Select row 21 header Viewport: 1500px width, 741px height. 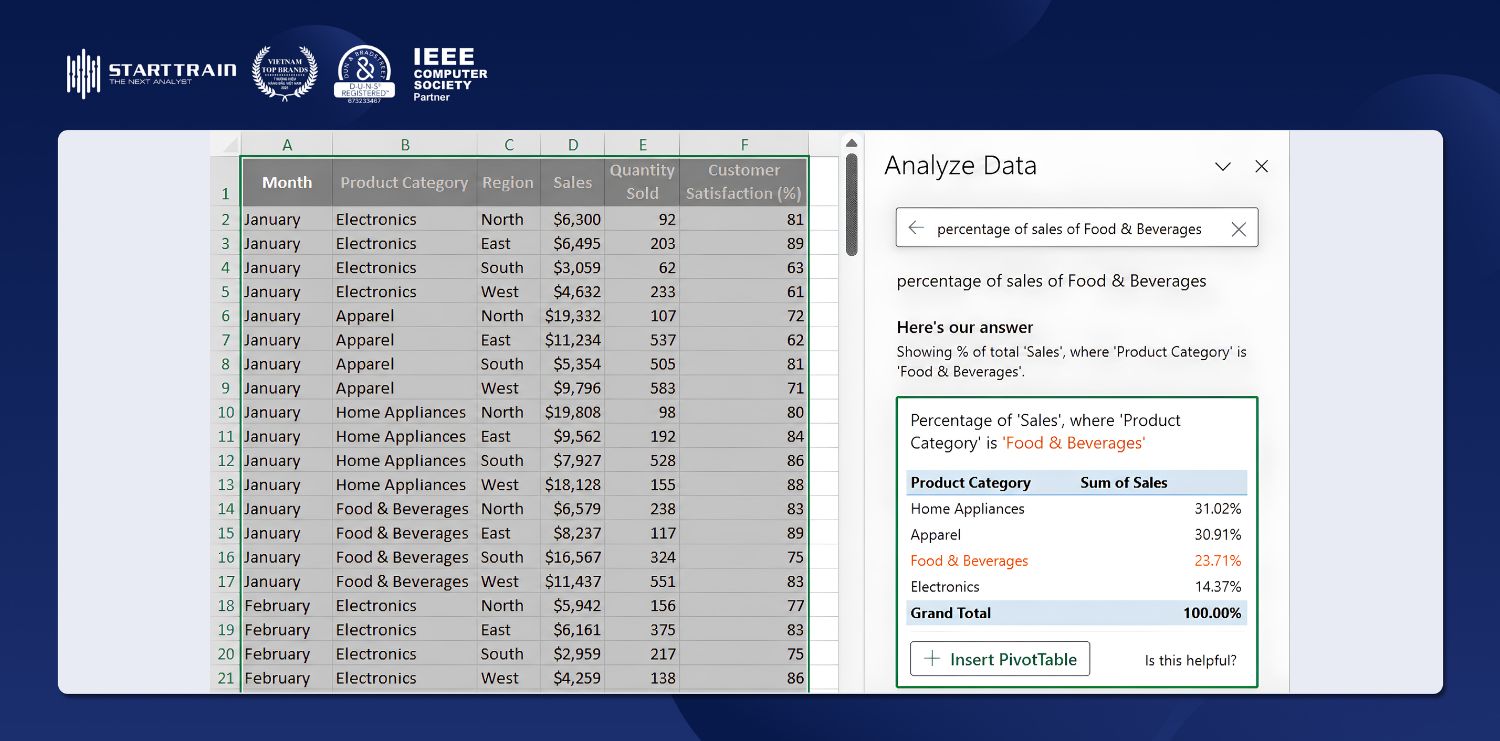(226, 678)
